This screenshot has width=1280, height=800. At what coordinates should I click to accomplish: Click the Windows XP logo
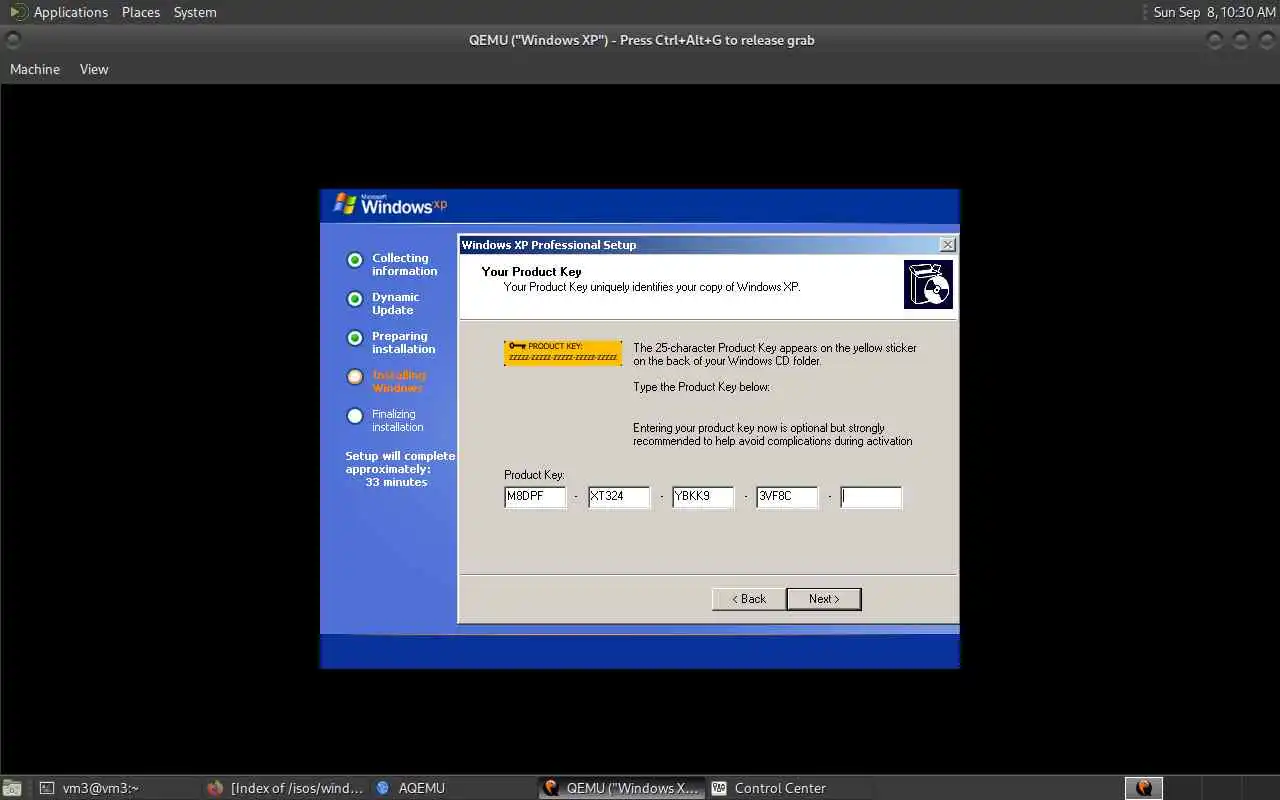pyautogui.click(x=390, y=204)
